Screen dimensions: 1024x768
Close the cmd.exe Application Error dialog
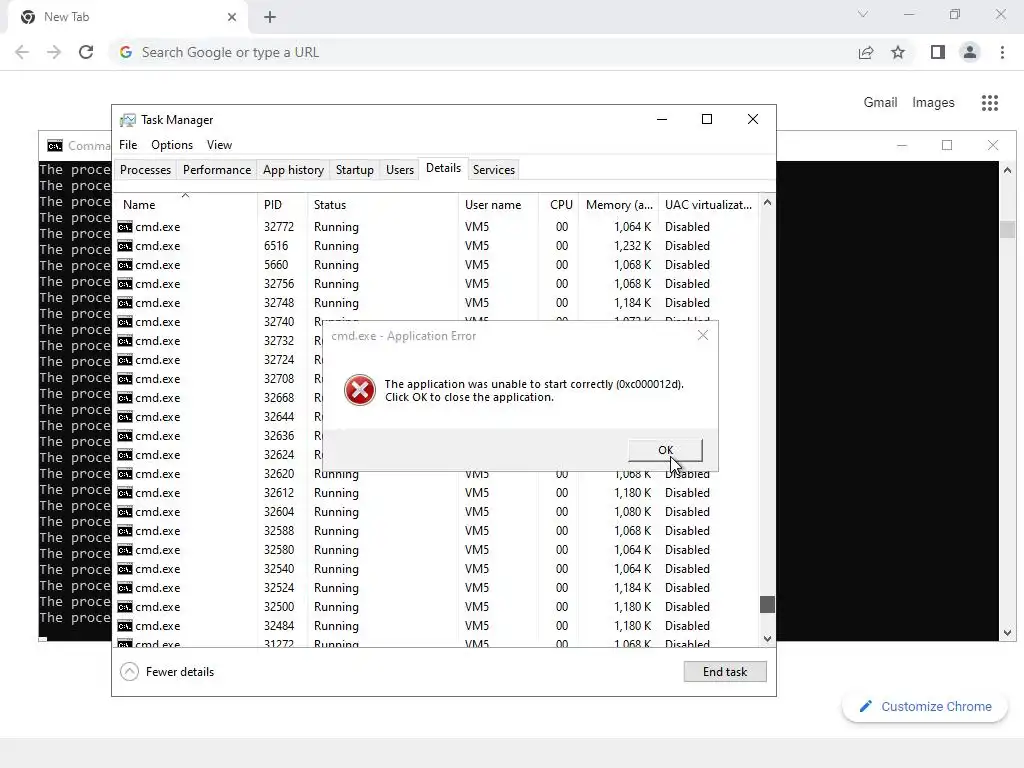pos(703,335)
